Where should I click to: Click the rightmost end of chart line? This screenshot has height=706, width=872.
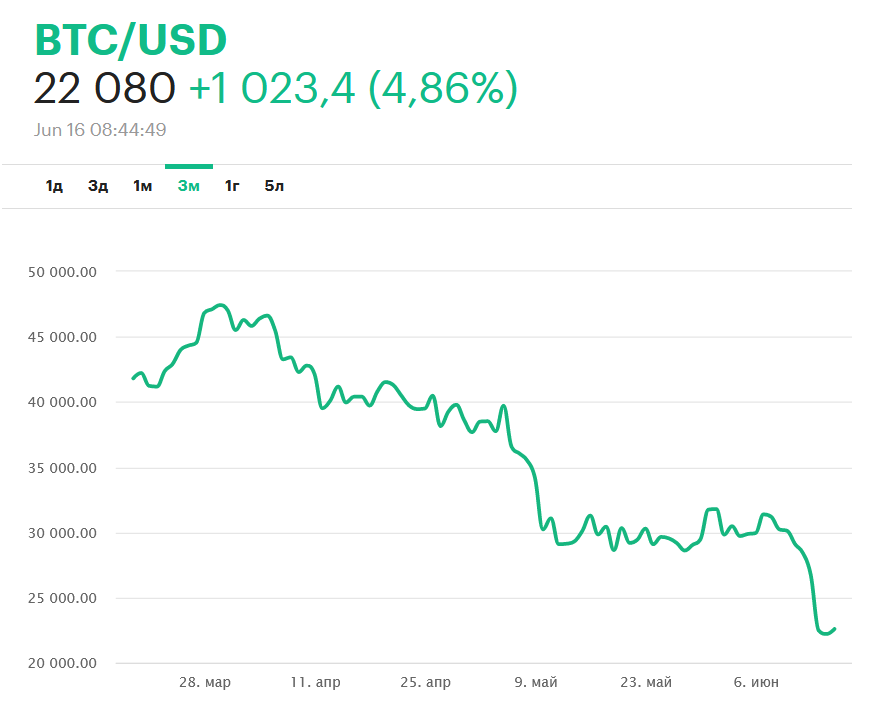point(834,629)
